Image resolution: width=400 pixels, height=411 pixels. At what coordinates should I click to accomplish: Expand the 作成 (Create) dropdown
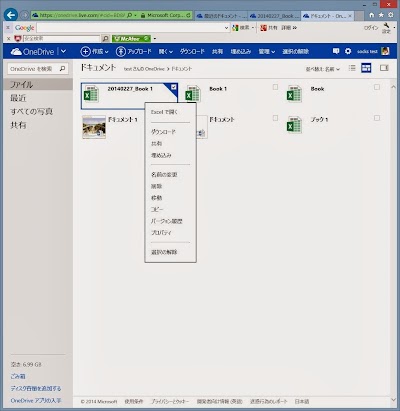click(106, 52)
